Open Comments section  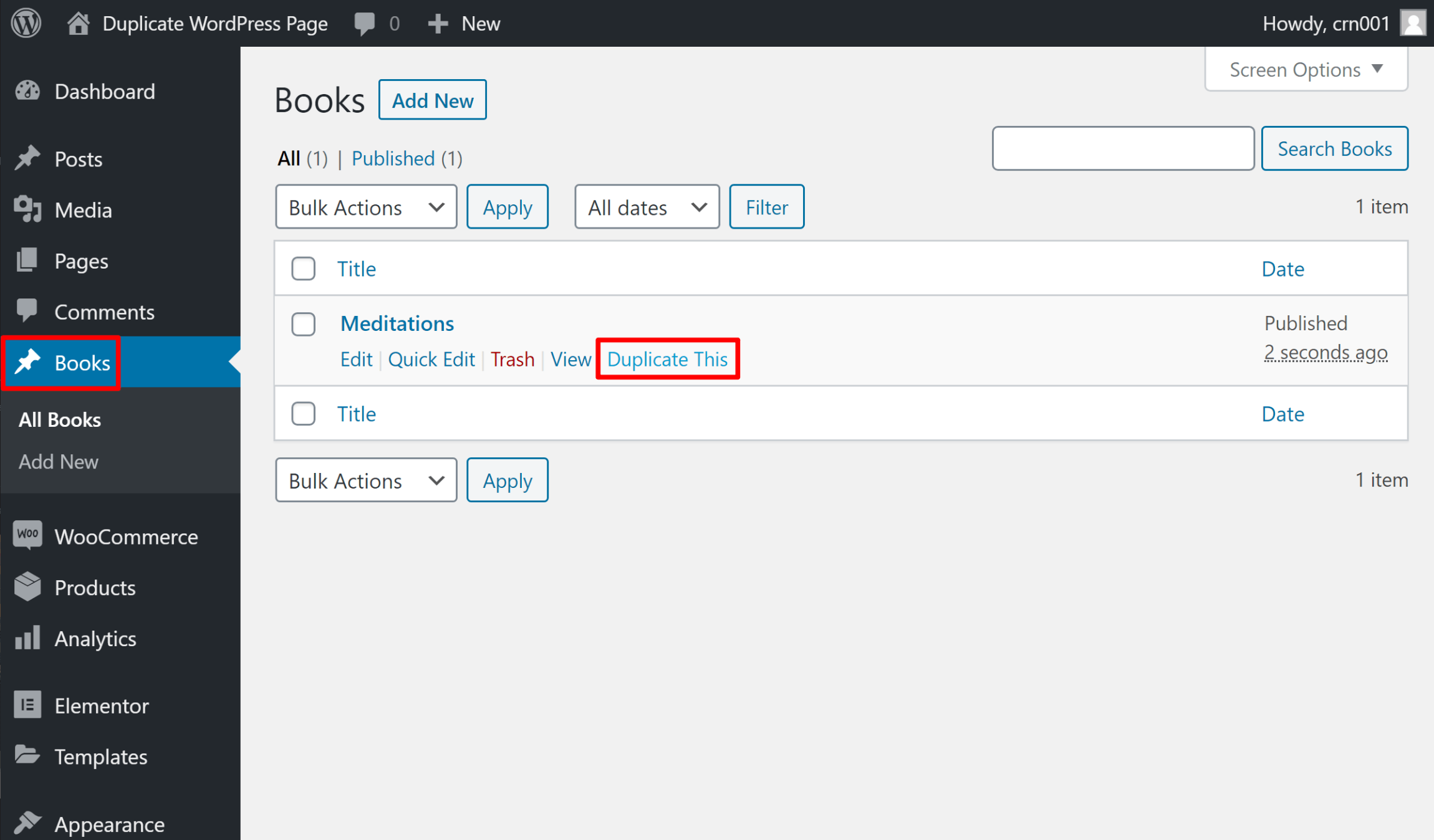coord(103,311)
